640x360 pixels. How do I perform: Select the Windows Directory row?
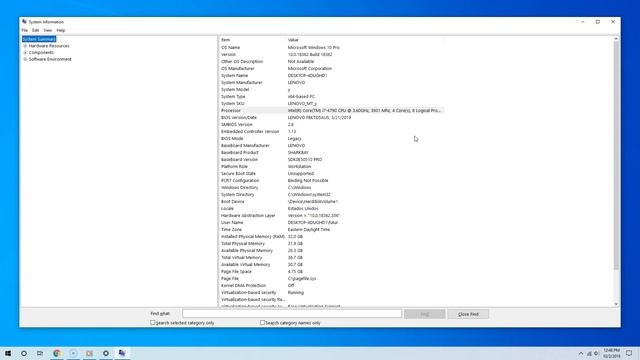331,187
